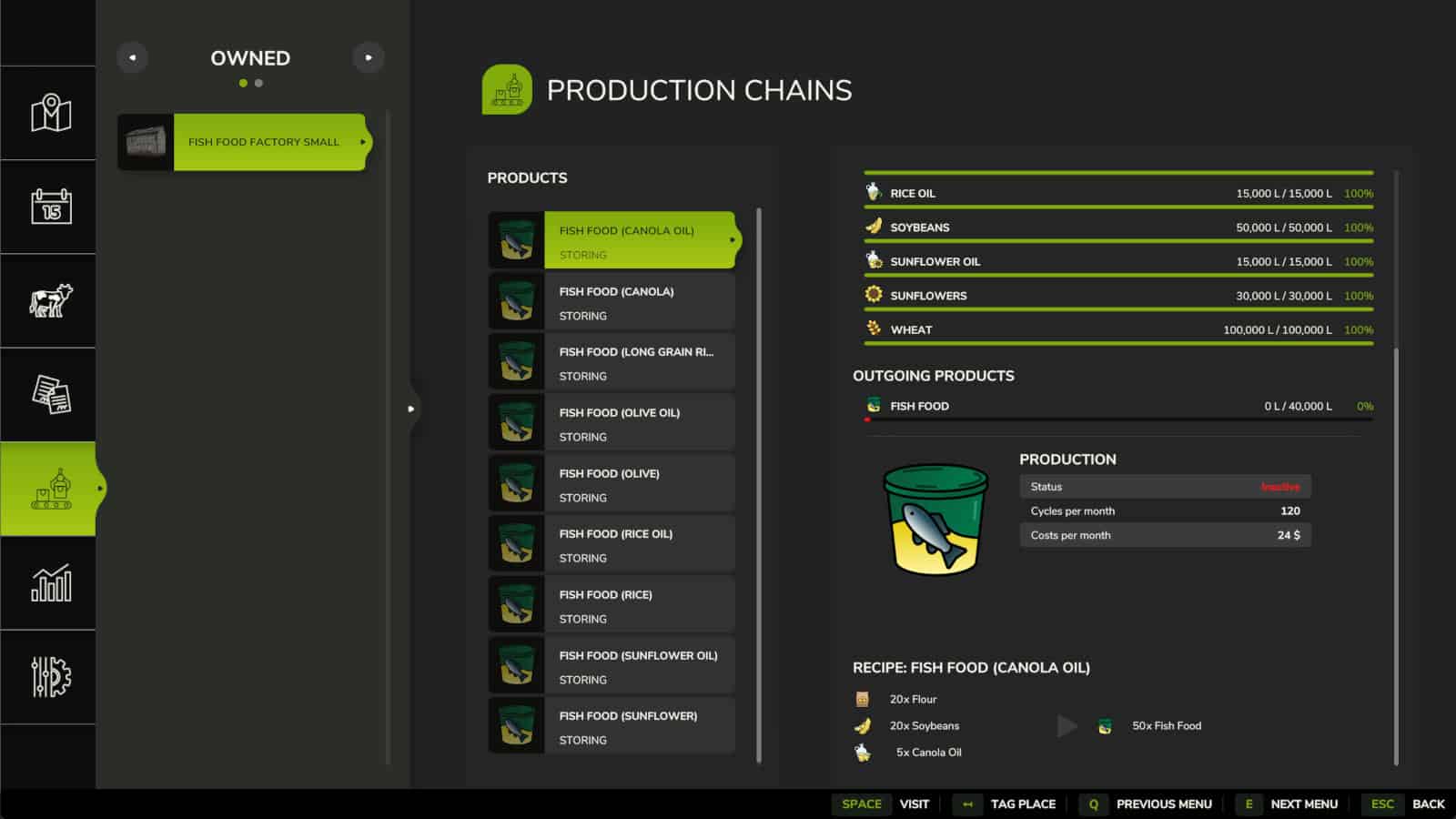Open the contracts documents sidebar icon
Viewport: 1456px width, 819px height.
tap(50, 394)
